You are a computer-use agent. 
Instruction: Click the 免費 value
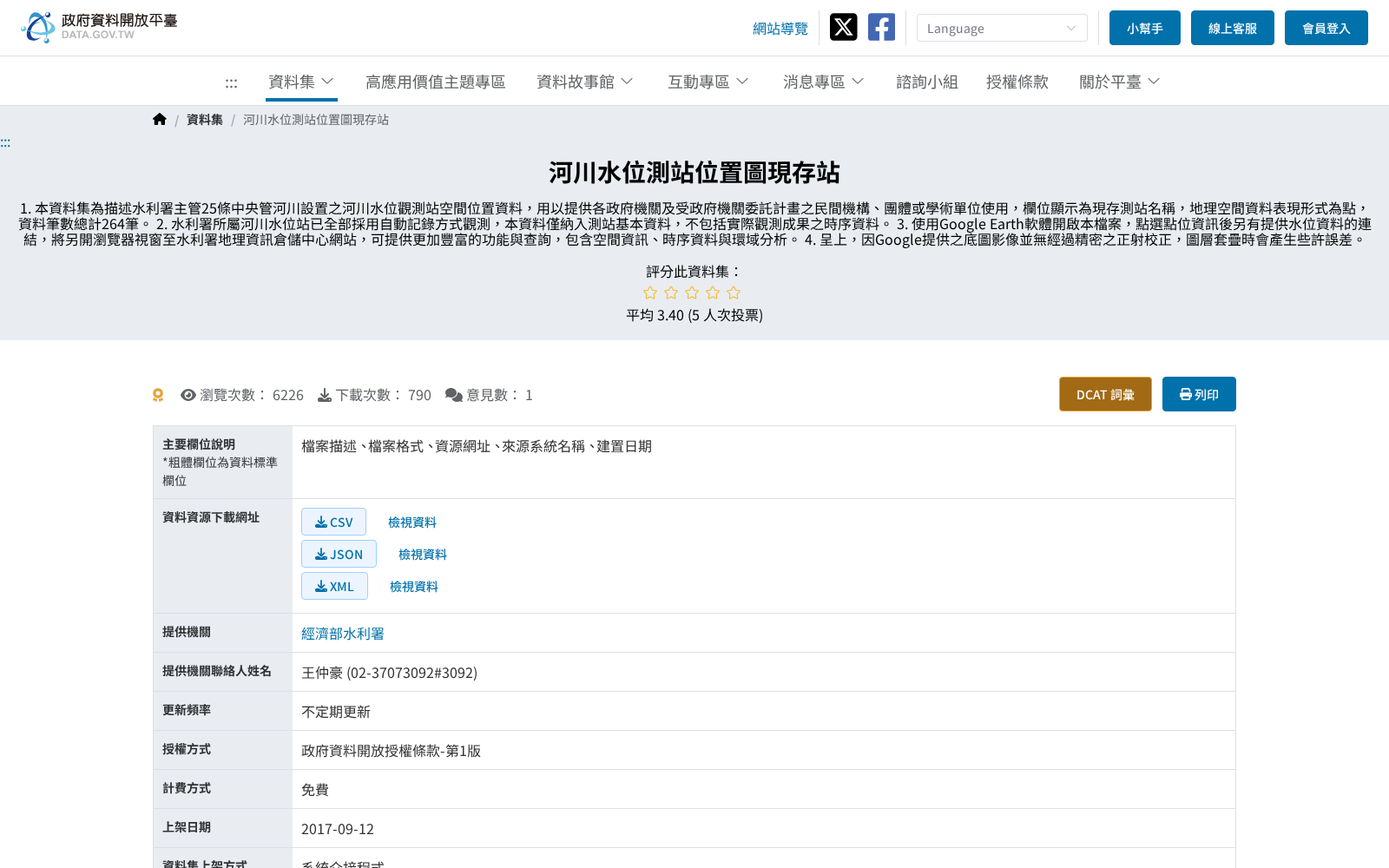[315, 790]
